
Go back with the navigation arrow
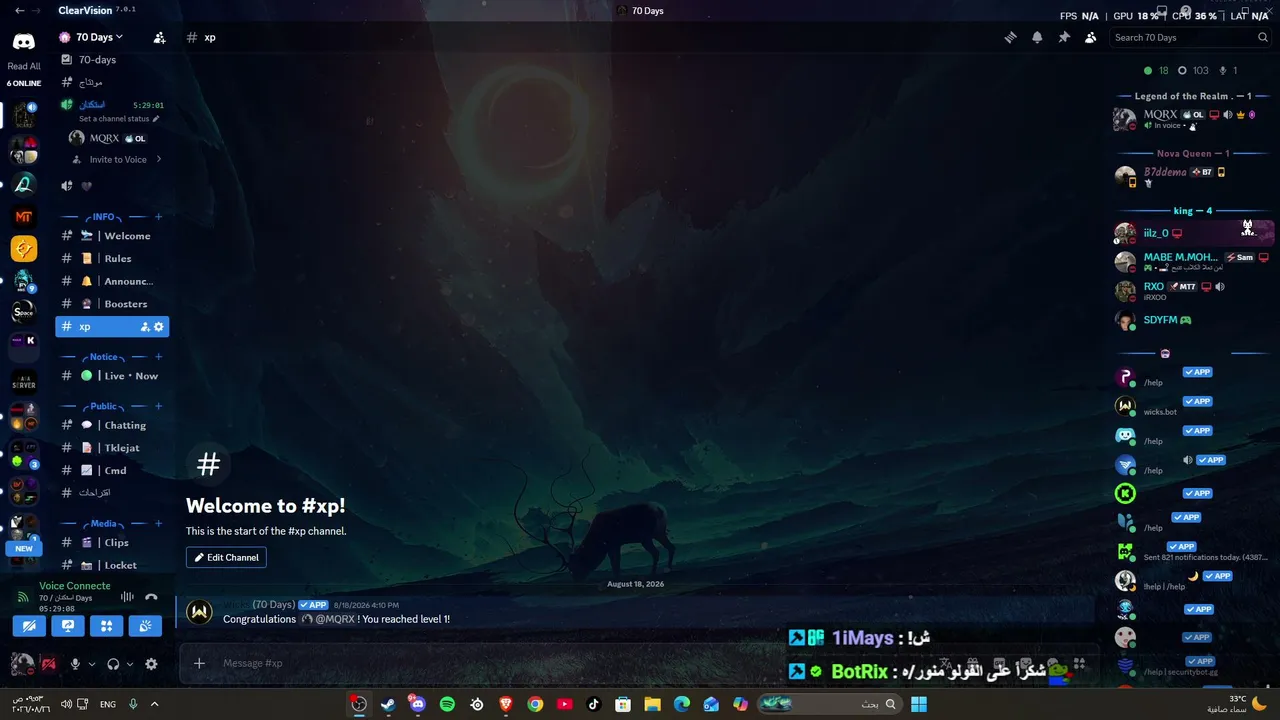[x=20, y=10]
